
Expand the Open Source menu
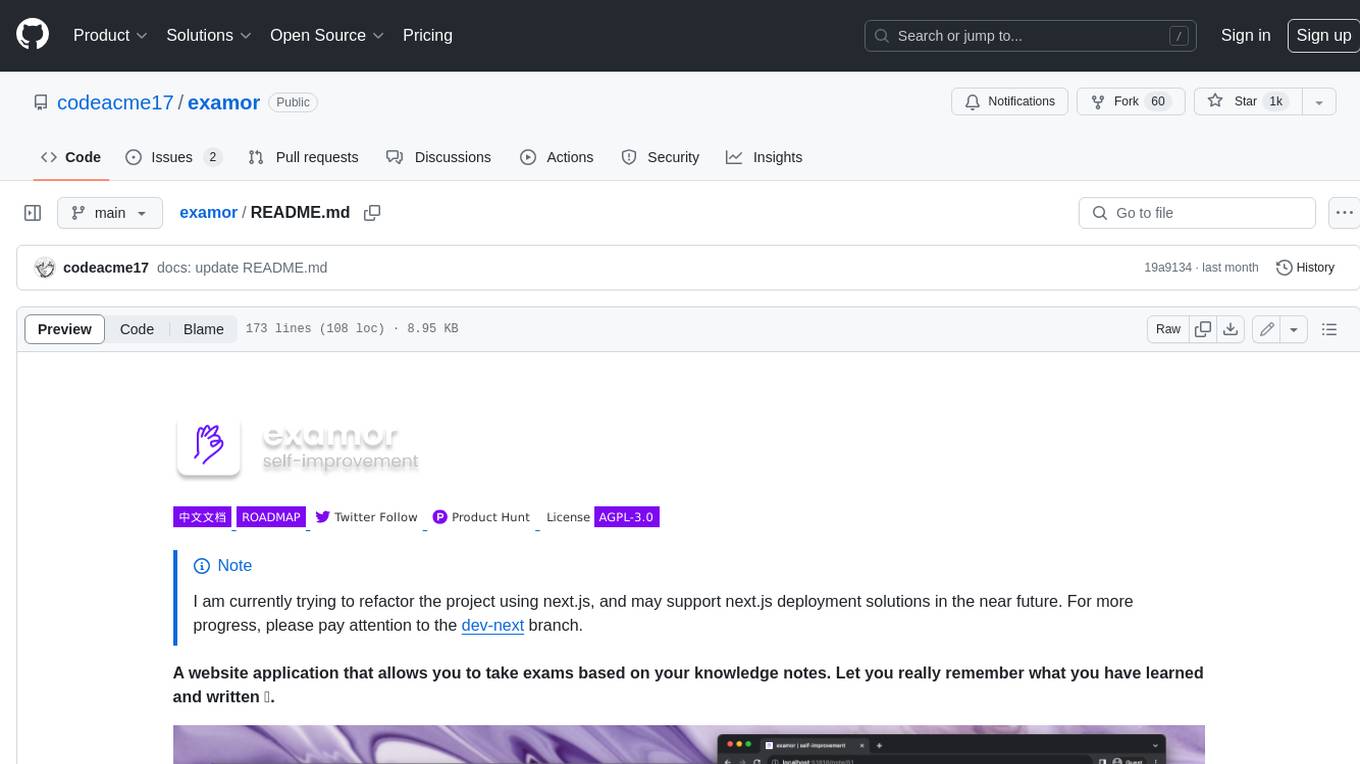tap(327, 35)
